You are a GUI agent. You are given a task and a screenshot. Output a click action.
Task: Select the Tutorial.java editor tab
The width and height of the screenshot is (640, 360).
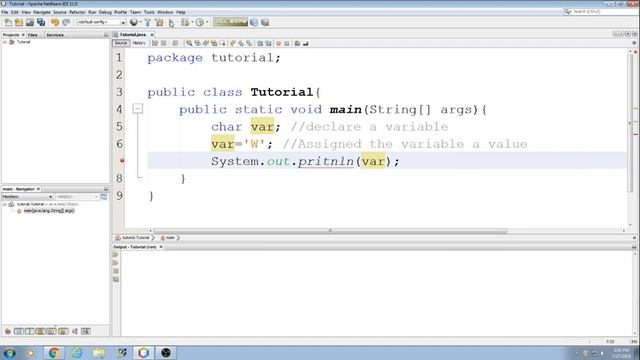coord(133,35)
